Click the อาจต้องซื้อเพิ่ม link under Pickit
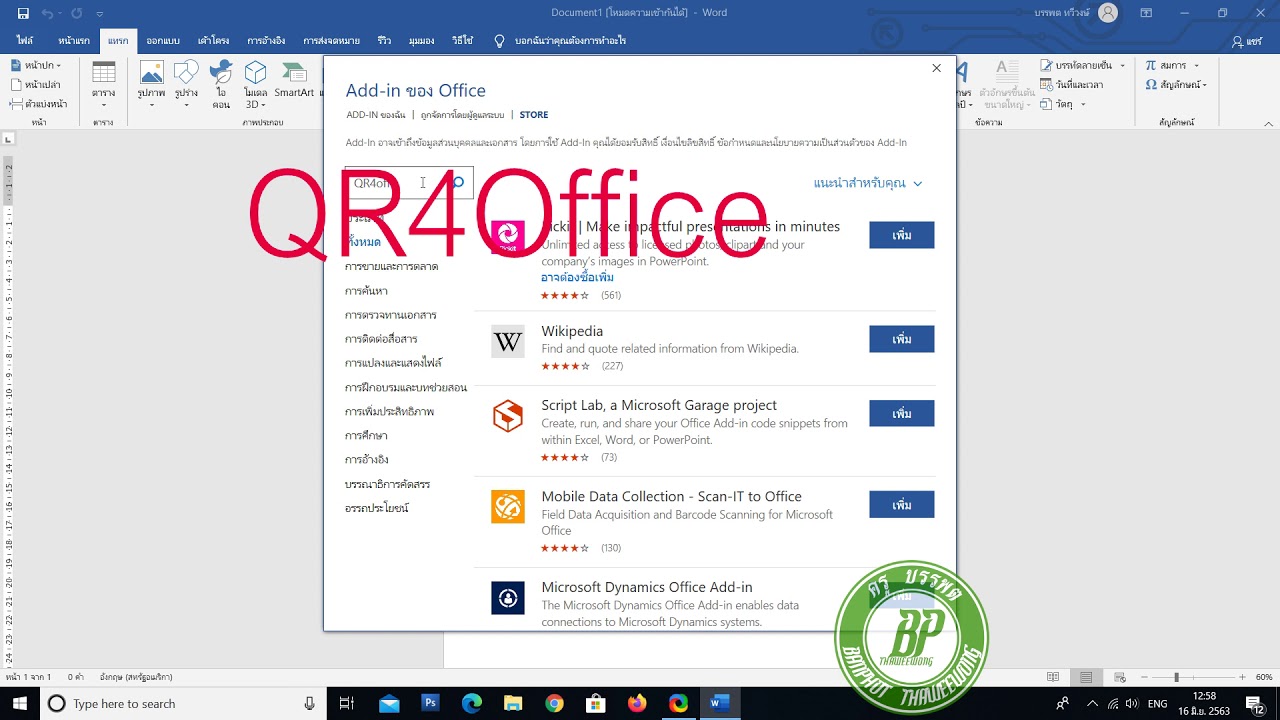Image resolution: width=1280 pixels, height=720 pixels. pyautogui.click(x=577, y=277)
